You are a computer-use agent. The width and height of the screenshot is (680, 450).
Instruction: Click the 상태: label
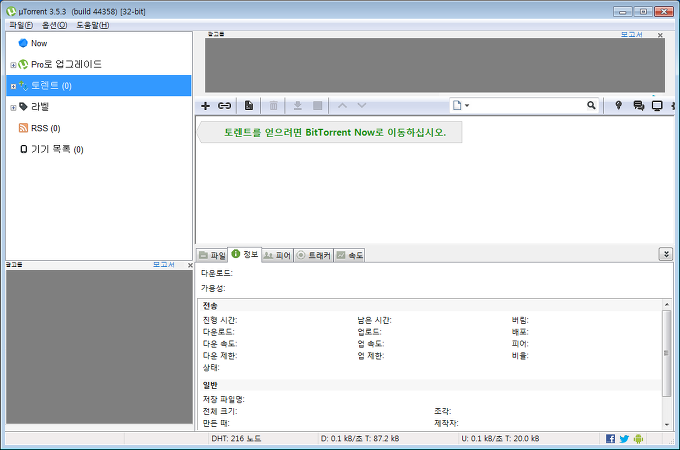211,368
